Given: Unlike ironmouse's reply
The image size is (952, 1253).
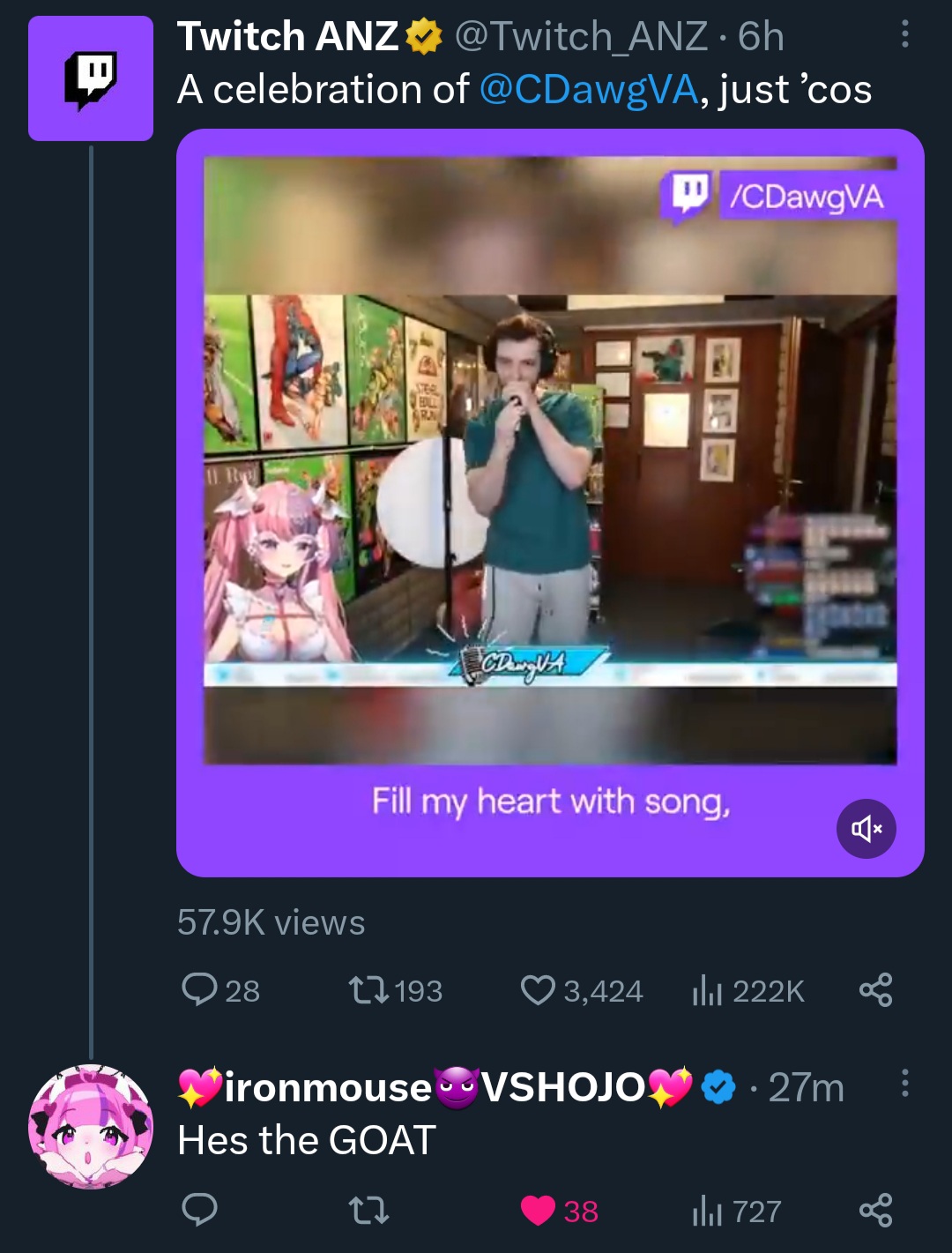Looking at the screenshot, I should coord(538,1211).
